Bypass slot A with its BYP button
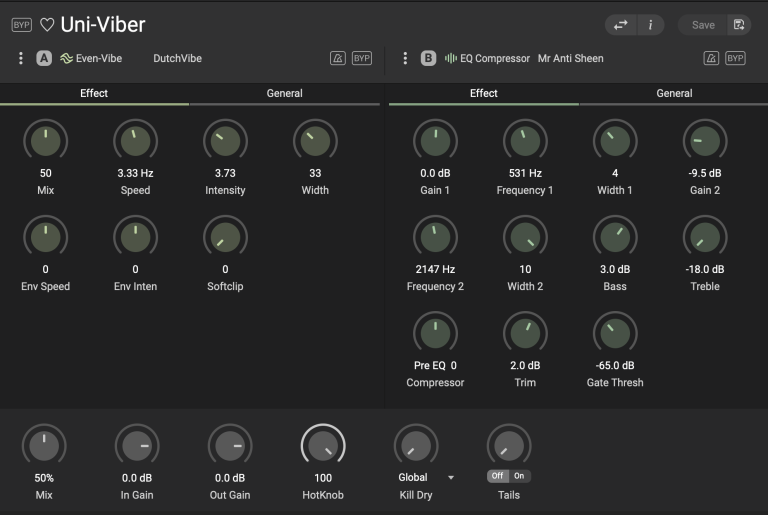 (x=362, y=58)
